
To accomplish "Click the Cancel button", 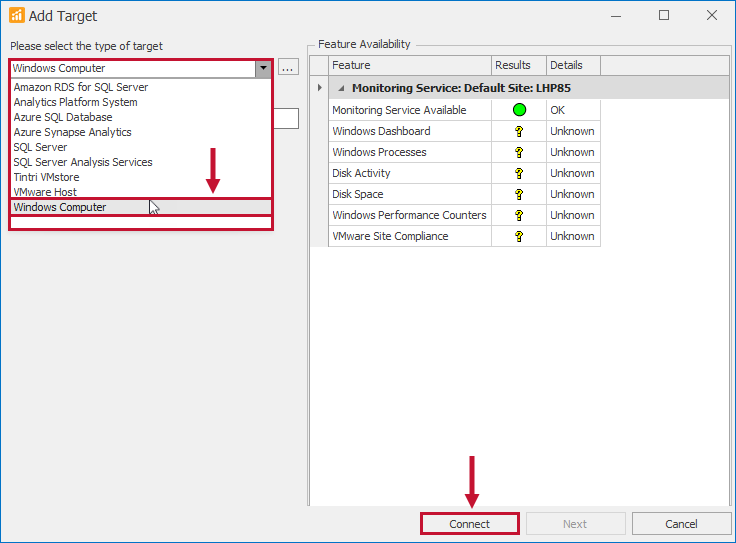I will [681, 524].
